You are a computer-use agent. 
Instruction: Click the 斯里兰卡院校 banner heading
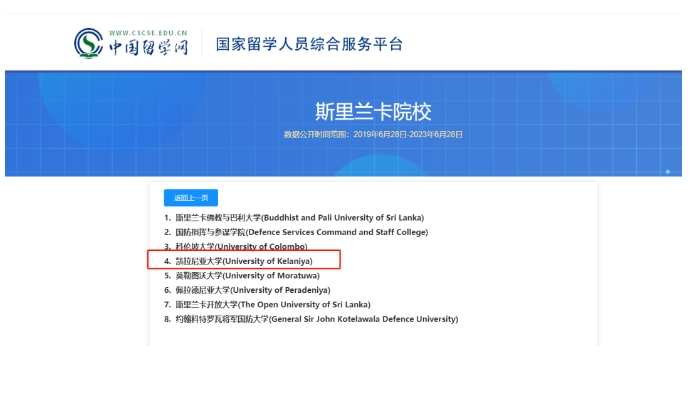373,112
